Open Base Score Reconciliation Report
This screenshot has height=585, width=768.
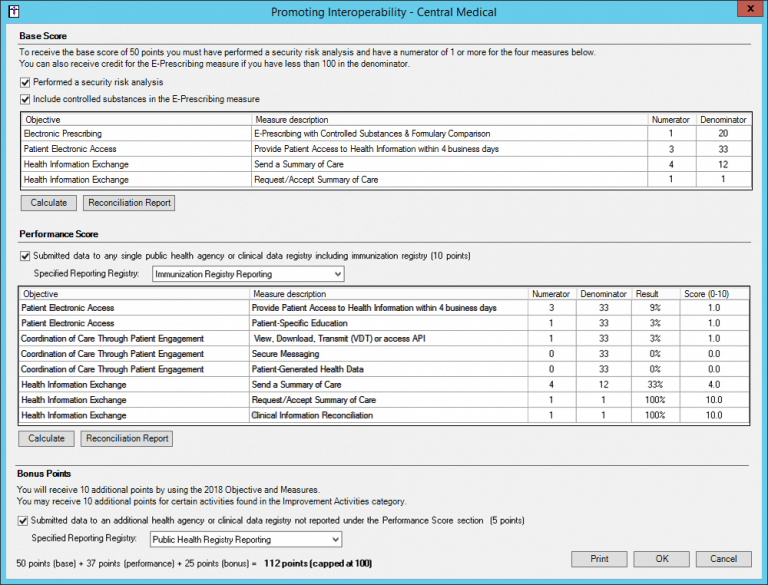tap(129, 203)
